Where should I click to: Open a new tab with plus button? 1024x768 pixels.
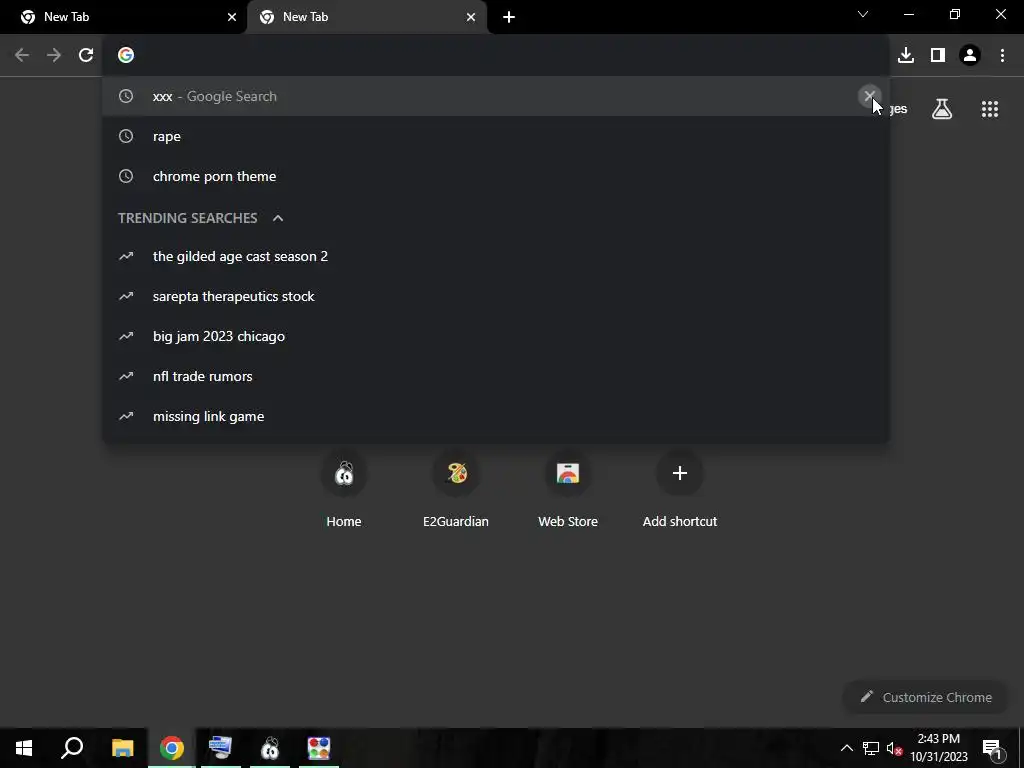pos(509,17)
